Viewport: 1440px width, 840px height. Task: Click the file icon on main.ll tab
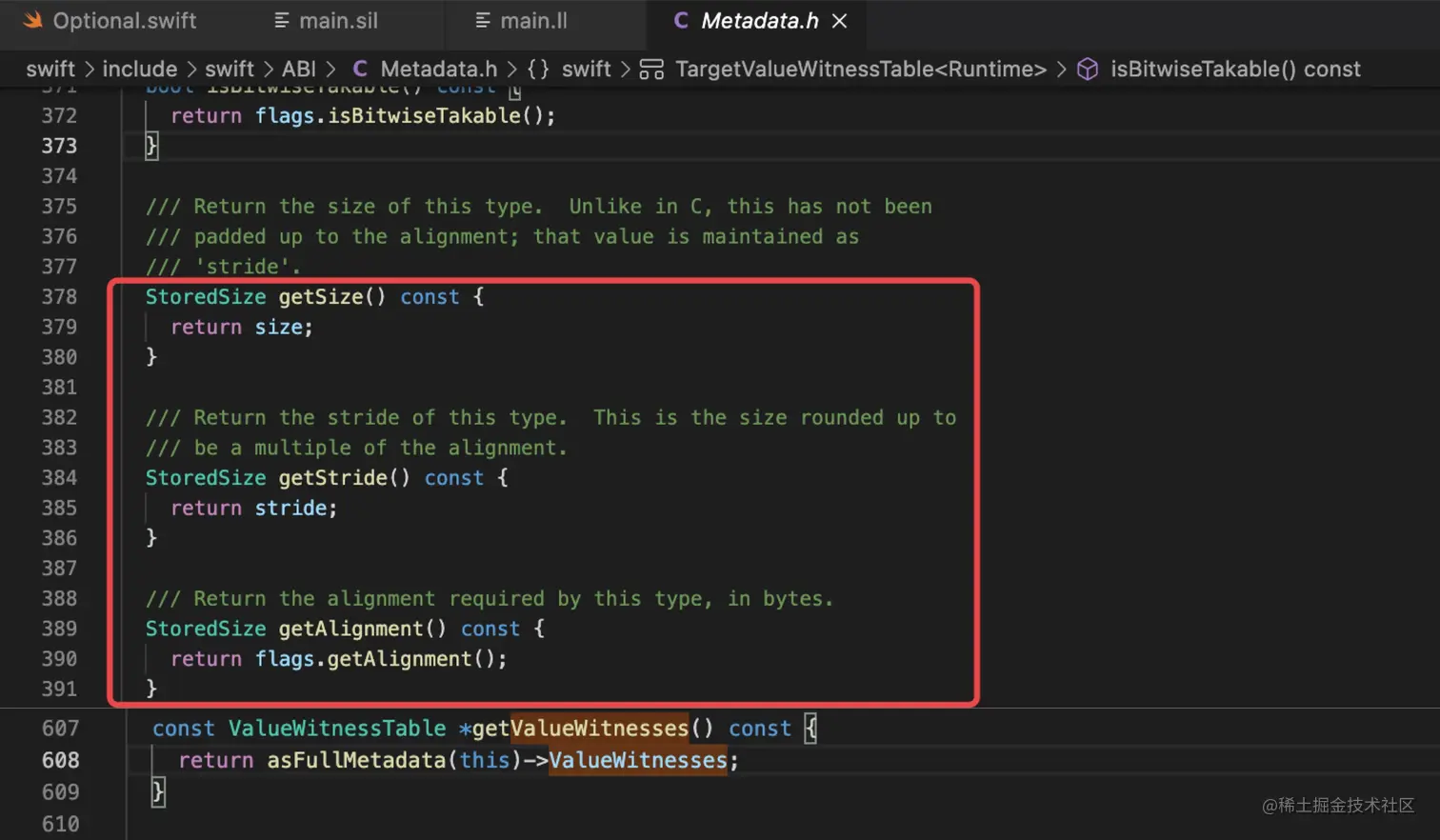tap(483, 21)
